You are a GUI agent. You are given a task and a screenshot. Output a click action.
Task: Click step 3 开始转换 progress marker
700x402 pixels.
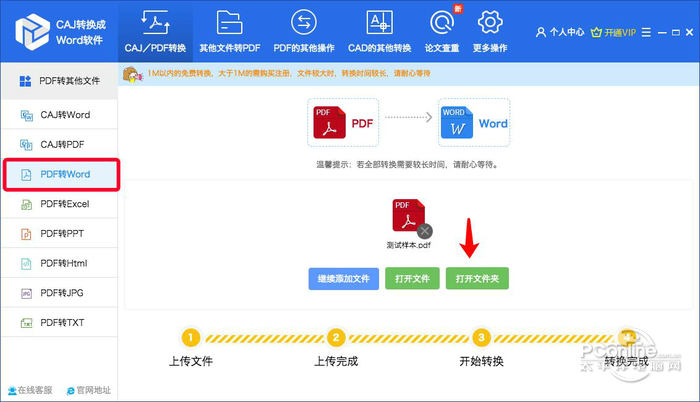click(481, 338)
